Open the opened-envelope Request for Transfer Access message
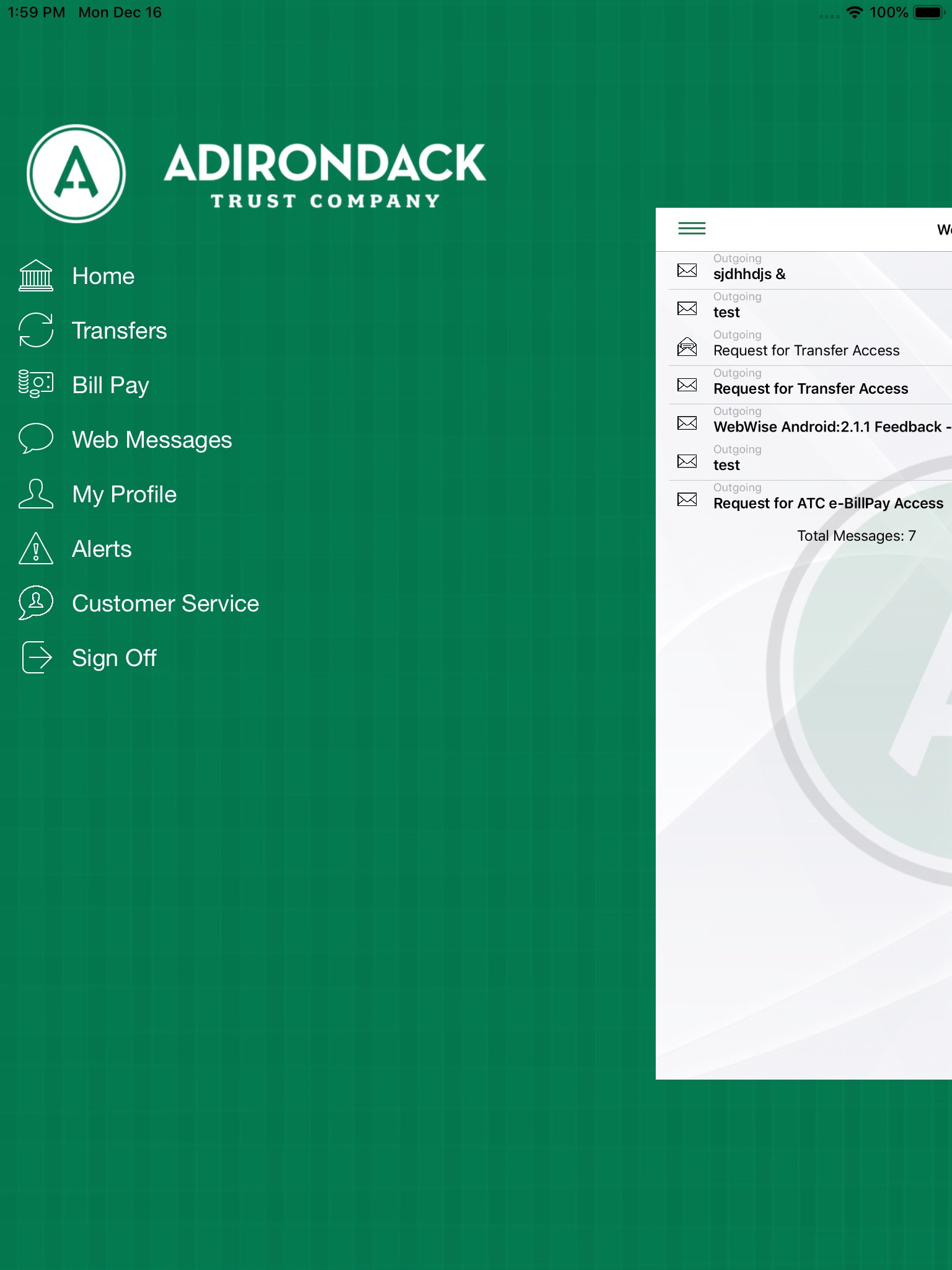This screenshot has height=1270, width=952. click(806, 350)
